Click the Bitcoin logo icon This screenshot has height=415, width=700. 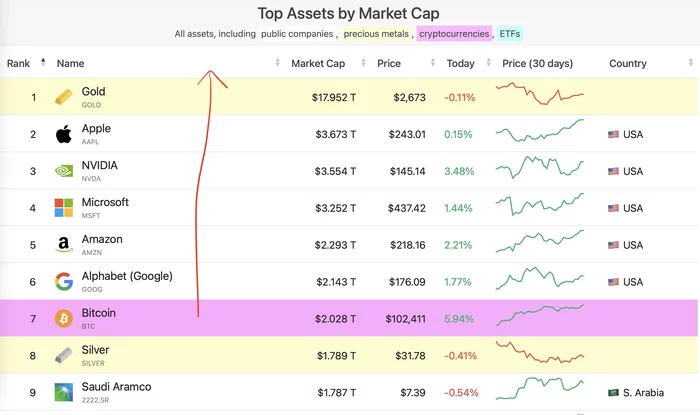click(64, 319)
